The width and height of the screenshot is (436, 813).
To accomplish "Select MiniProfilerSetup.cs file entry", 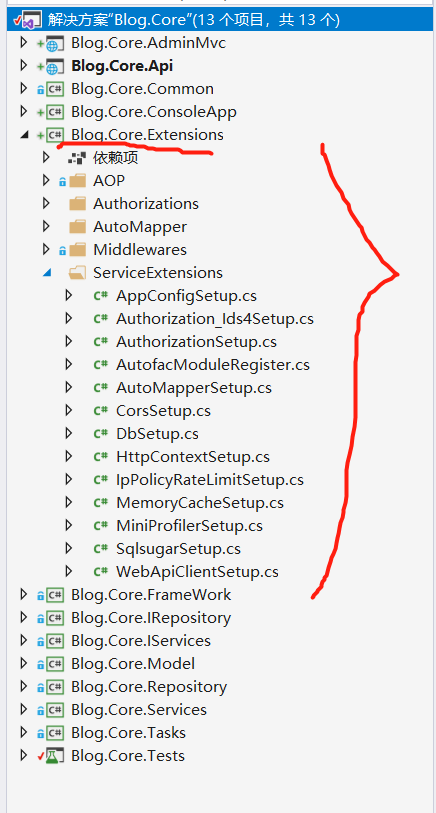I will 189,526.
